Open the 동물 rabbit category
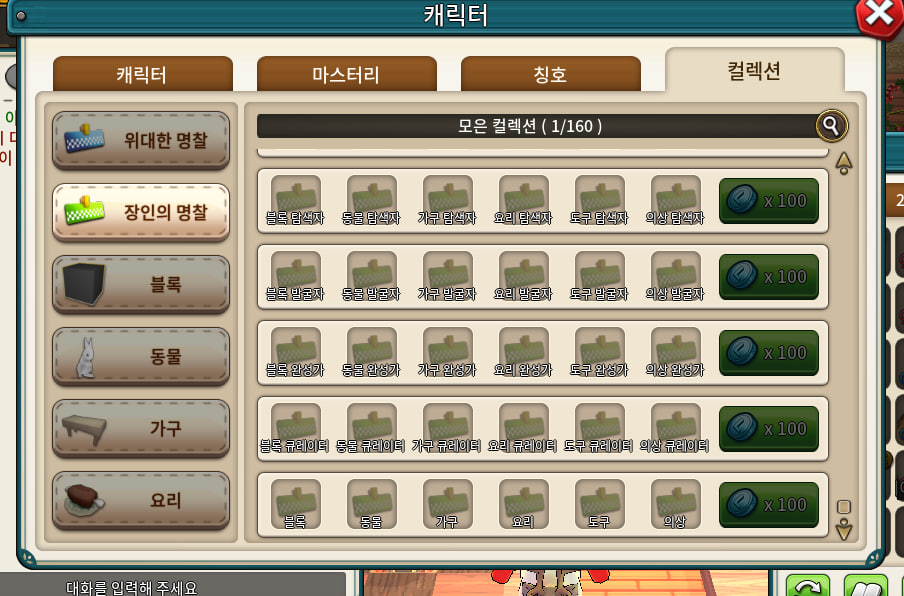This screenshot has width=904, height=596. (141, 356)
